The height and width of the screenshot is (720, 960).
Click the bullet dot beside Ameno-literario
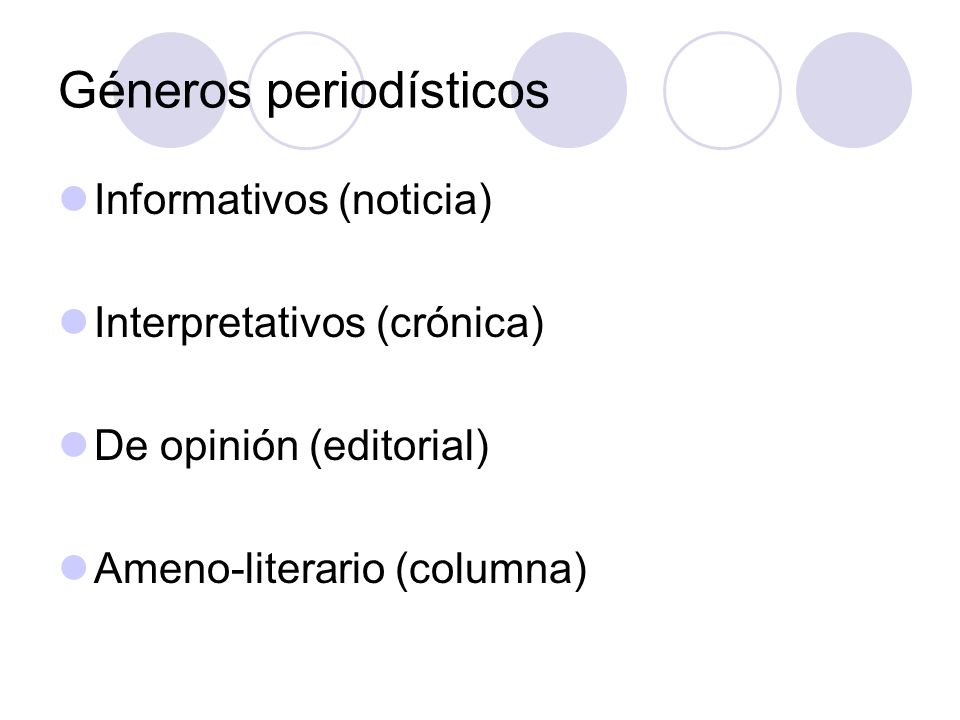(x=74, y=568)
